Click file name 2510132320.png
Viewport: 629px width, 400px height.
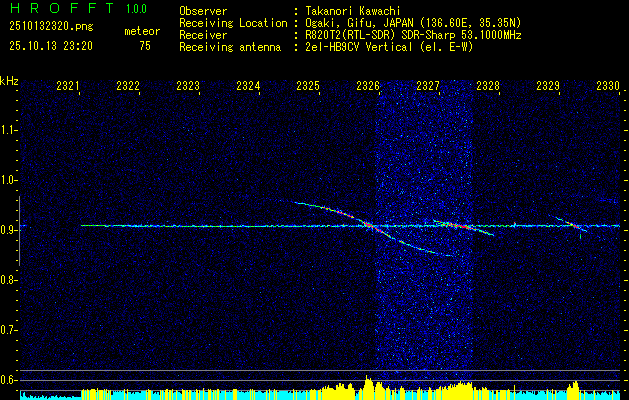coord(51,27)
